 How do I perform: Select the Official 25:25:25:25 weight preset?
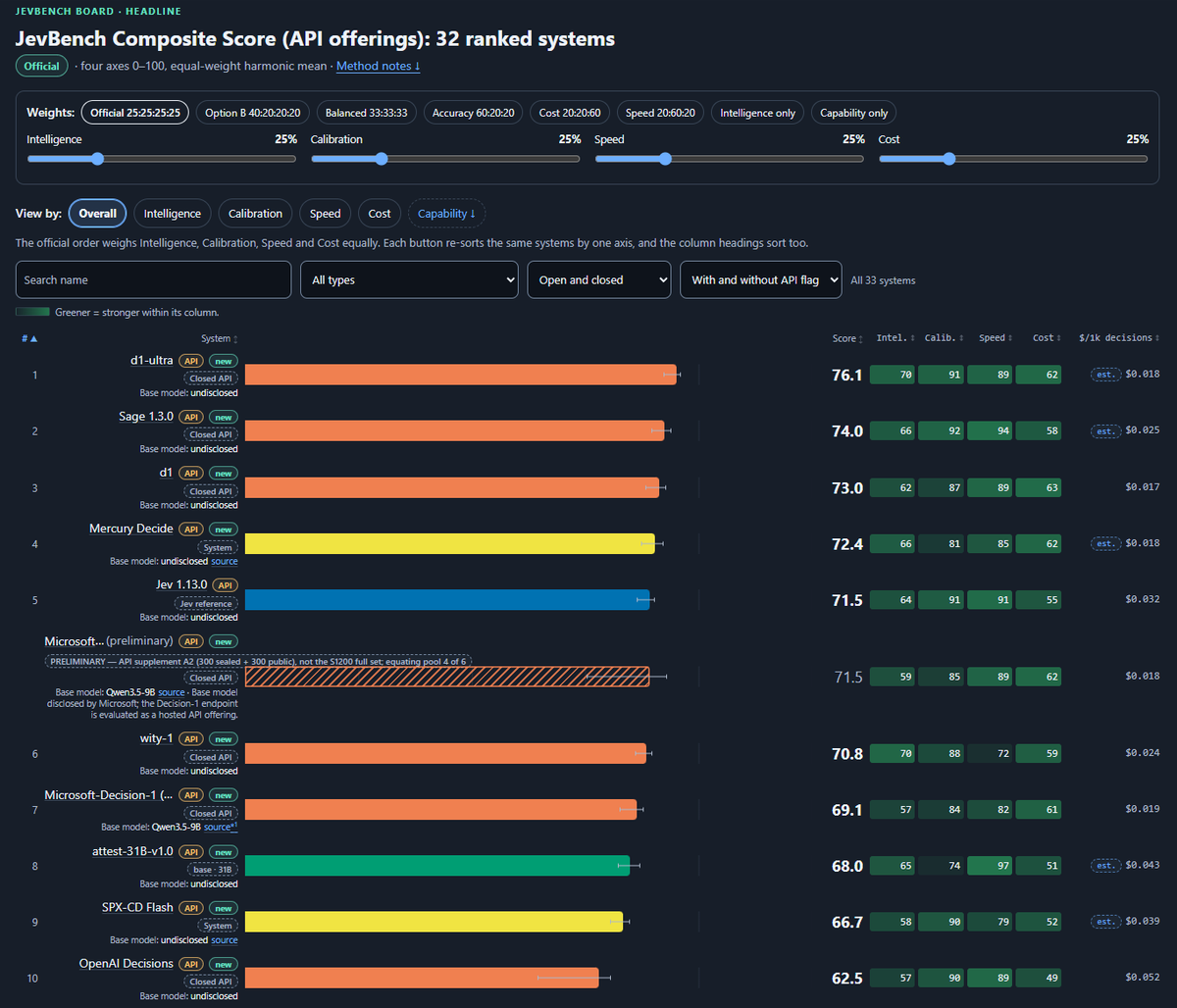pos(135,113)
